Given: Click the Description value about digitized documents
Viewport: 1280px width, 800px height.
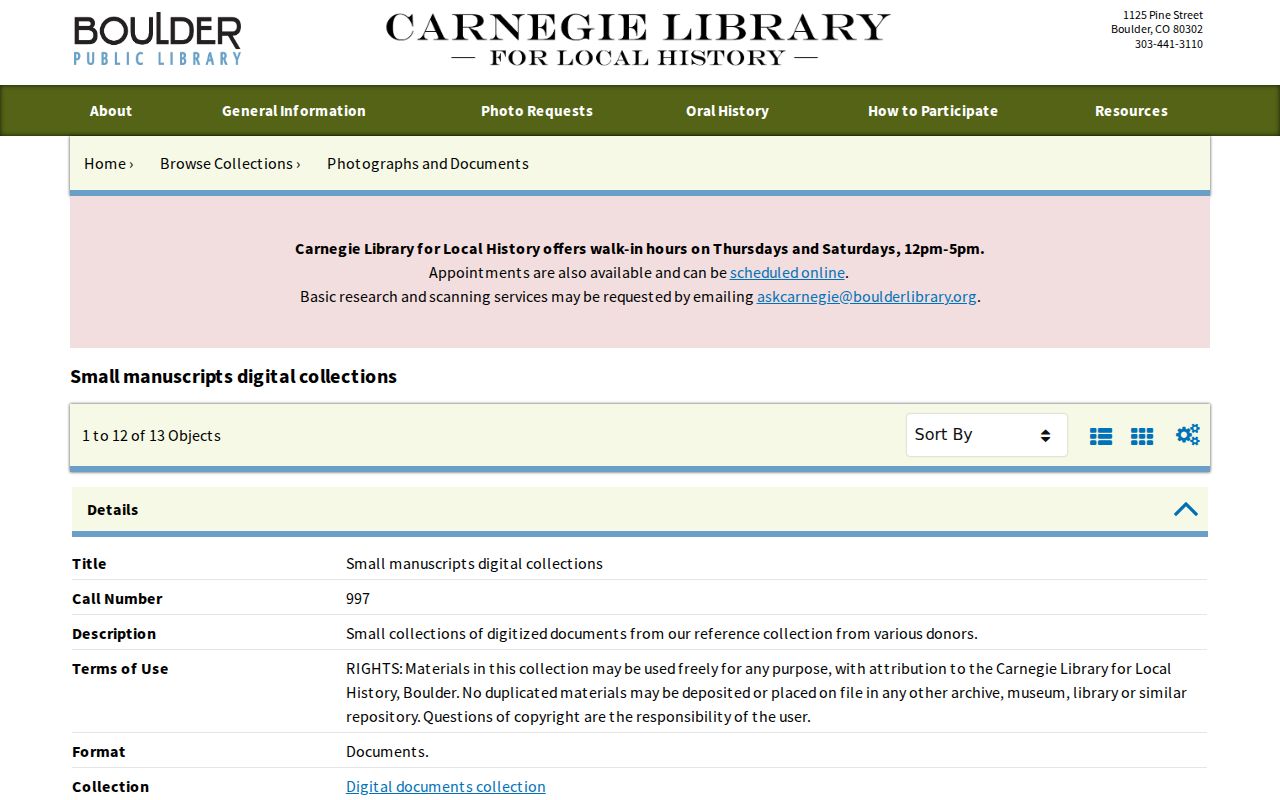Looking at the screenshot, I should click(662, 634).
